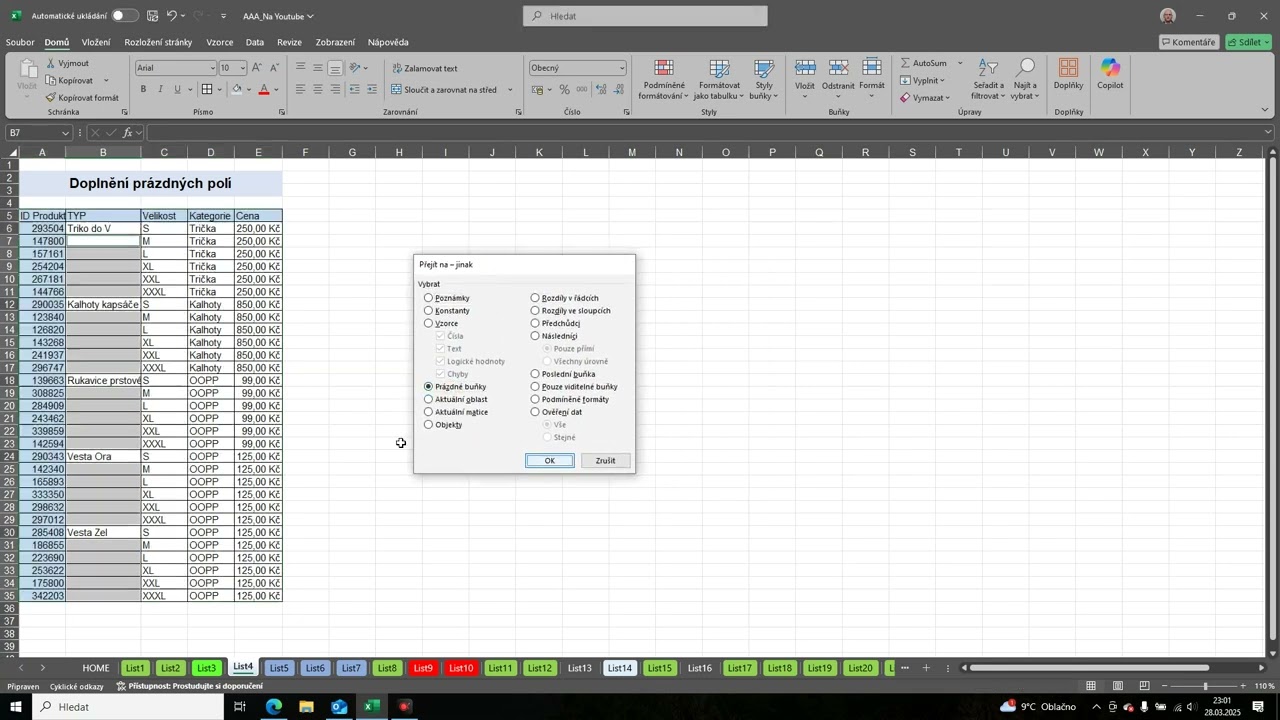
Task: Cancel the dialog with Zrušit
Action: pyautogui.click(x=605, y=461)
